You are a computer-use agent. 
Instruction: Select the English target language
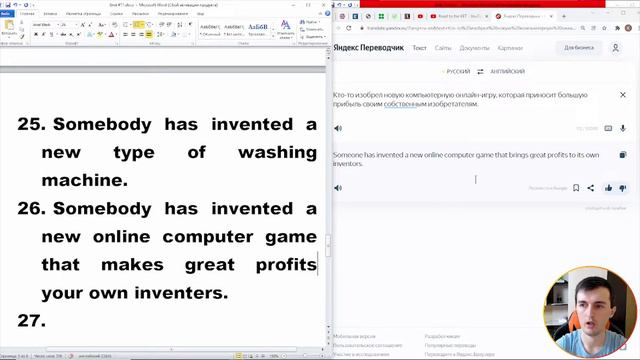(507, 71)
